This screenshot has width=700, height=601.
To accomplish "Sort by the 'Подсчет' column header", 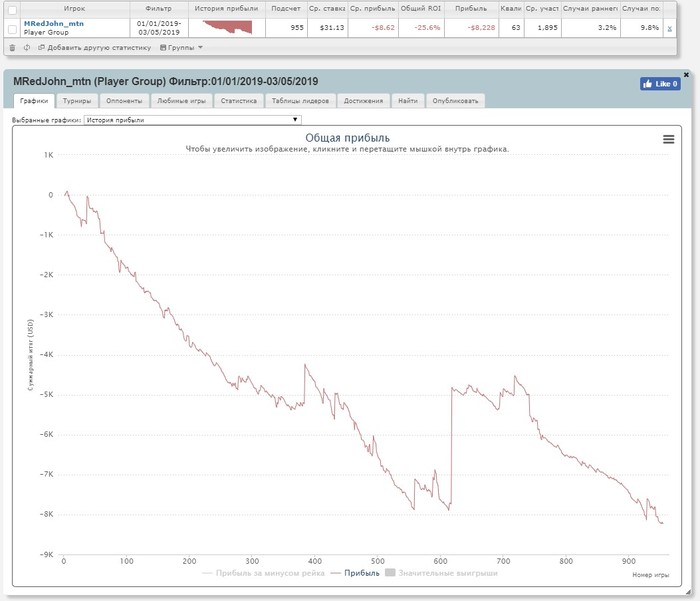I will pos(286,8).
